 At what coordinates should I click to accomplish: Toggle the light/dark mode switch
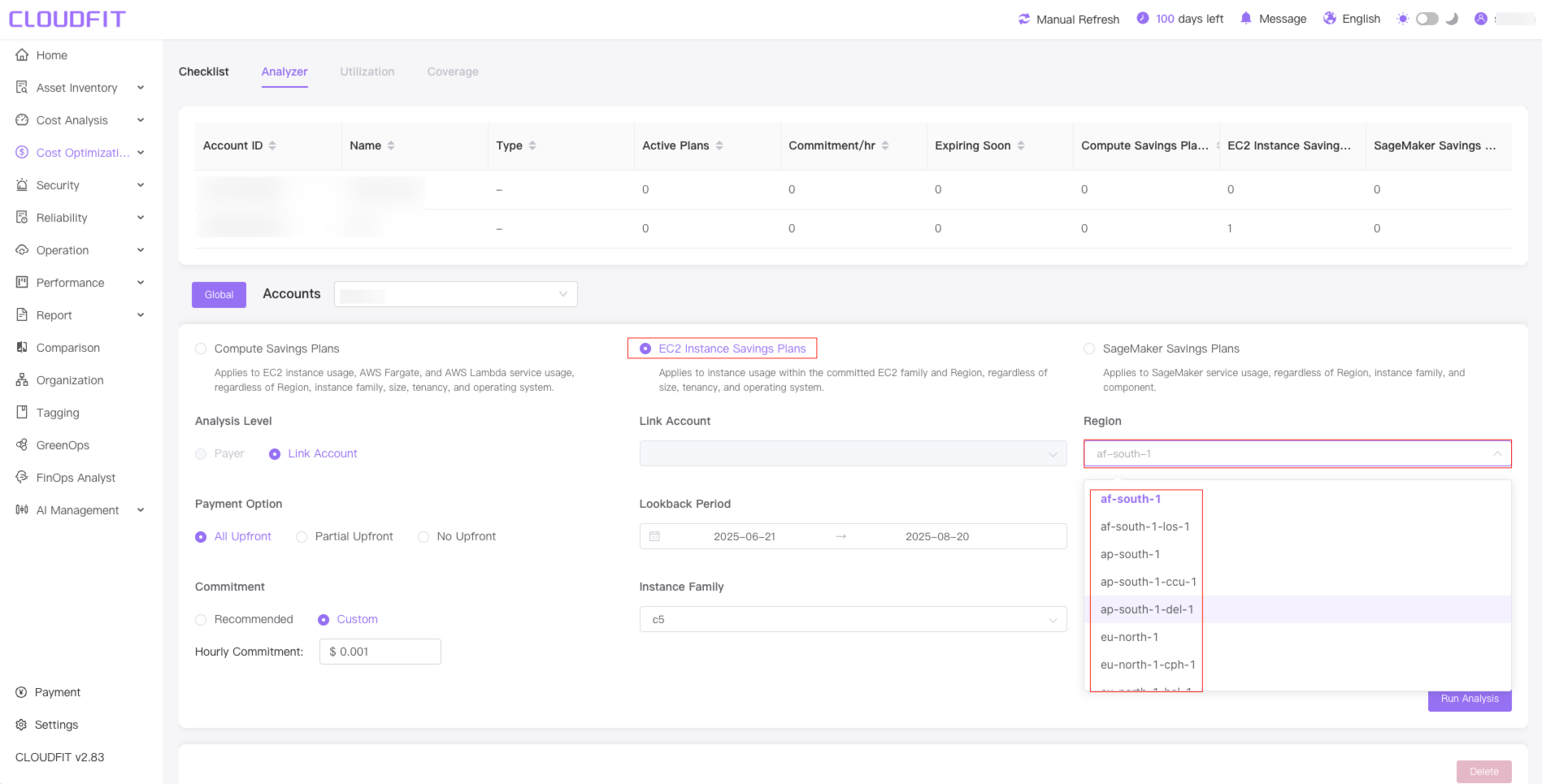click(1427, 19)
